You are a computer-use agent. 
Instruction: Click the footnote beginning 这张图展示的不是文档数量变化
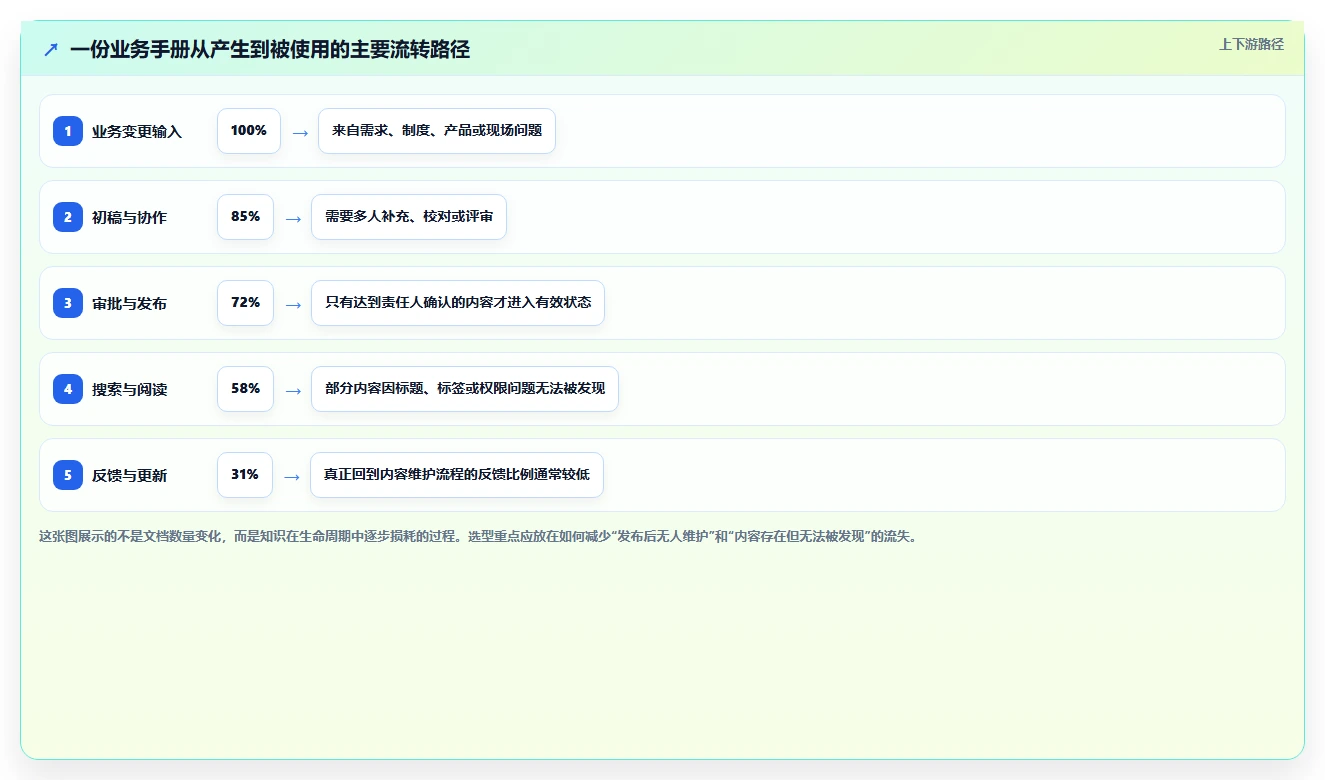[478, 536]
